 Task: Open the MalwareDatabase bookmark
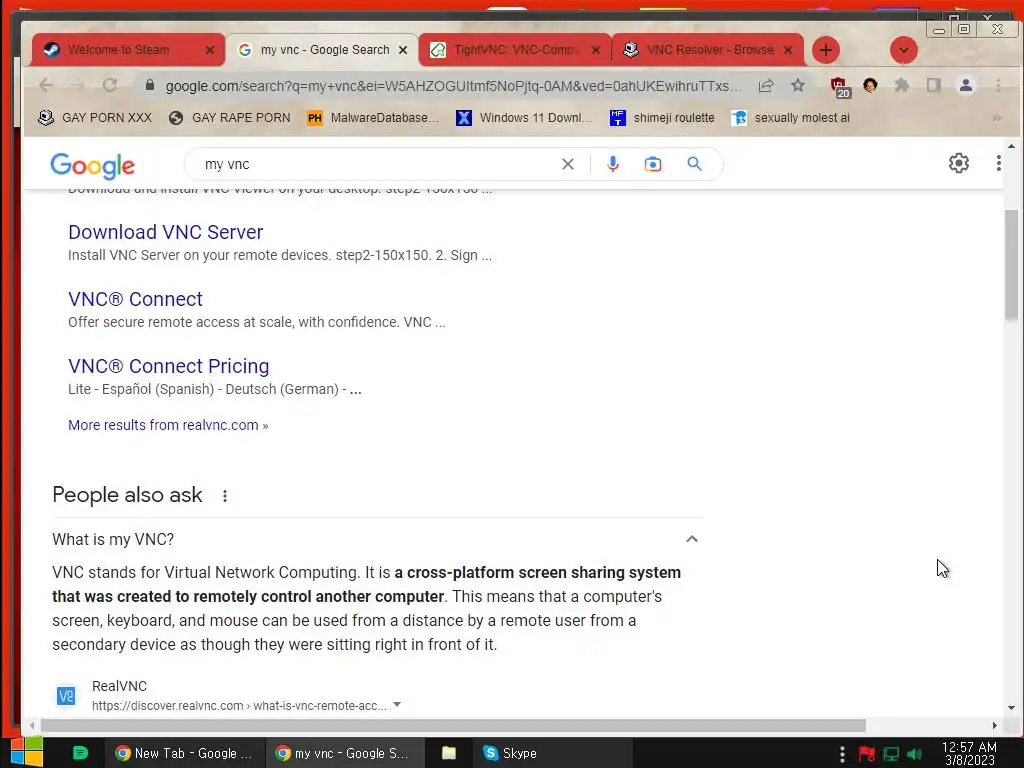[373, 118]
